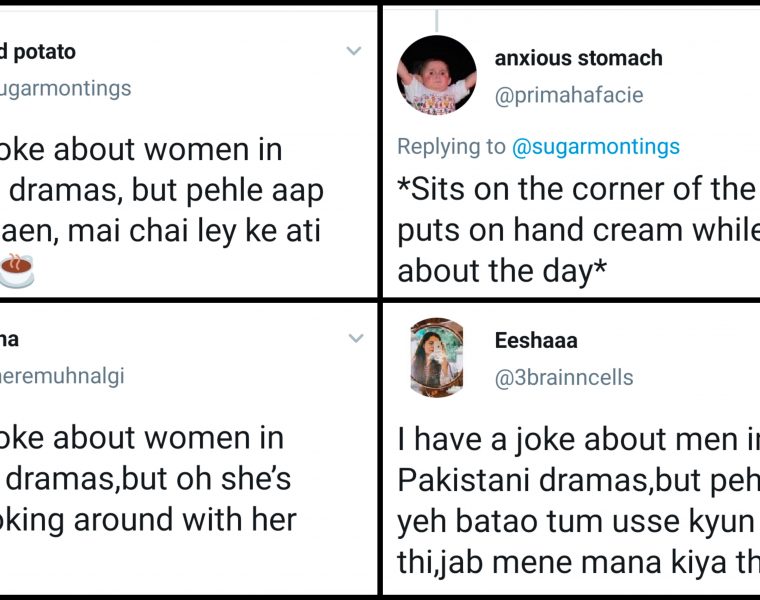This screenshot has width=760, height=600.
Task: Click the "na" display name in the bottom-left tweet
Action: (10, 339)
